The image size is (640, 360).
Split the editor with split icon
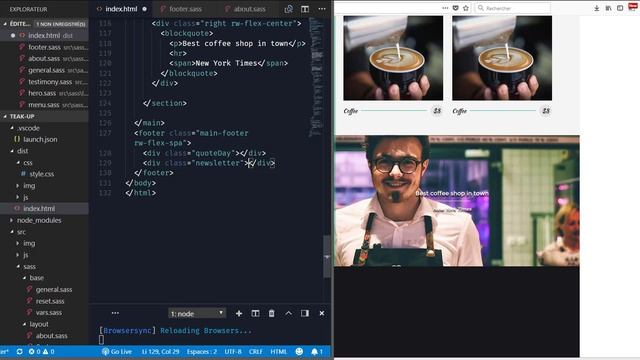(305, 9)
